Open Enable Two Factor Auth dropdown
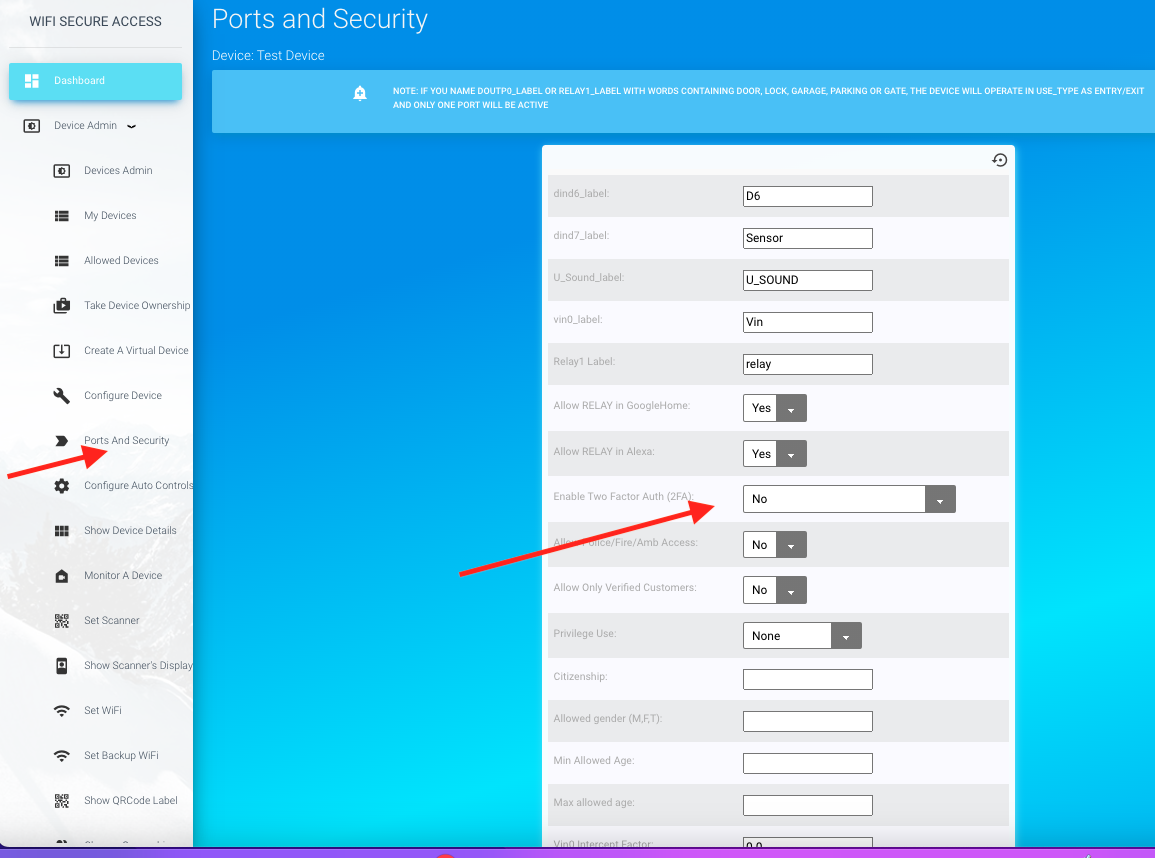Viewport: 1155px width, 858px height. click(849, 499)
